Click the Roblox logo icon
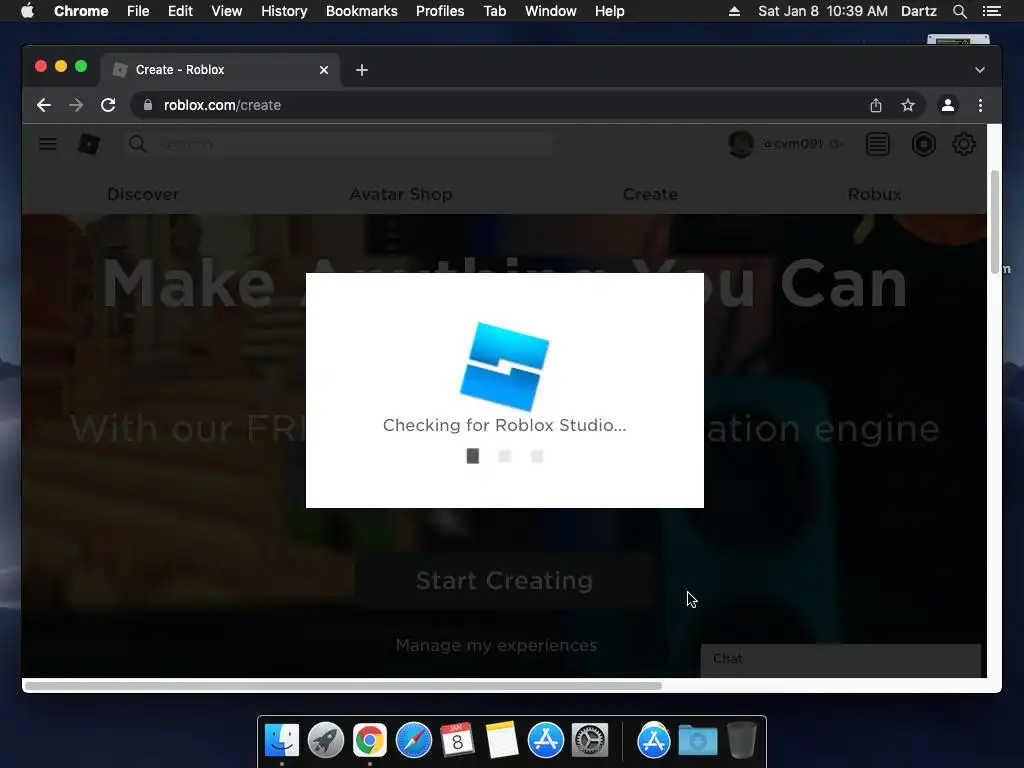This screenshot has height=768, width=1024. tap(89, 144)
